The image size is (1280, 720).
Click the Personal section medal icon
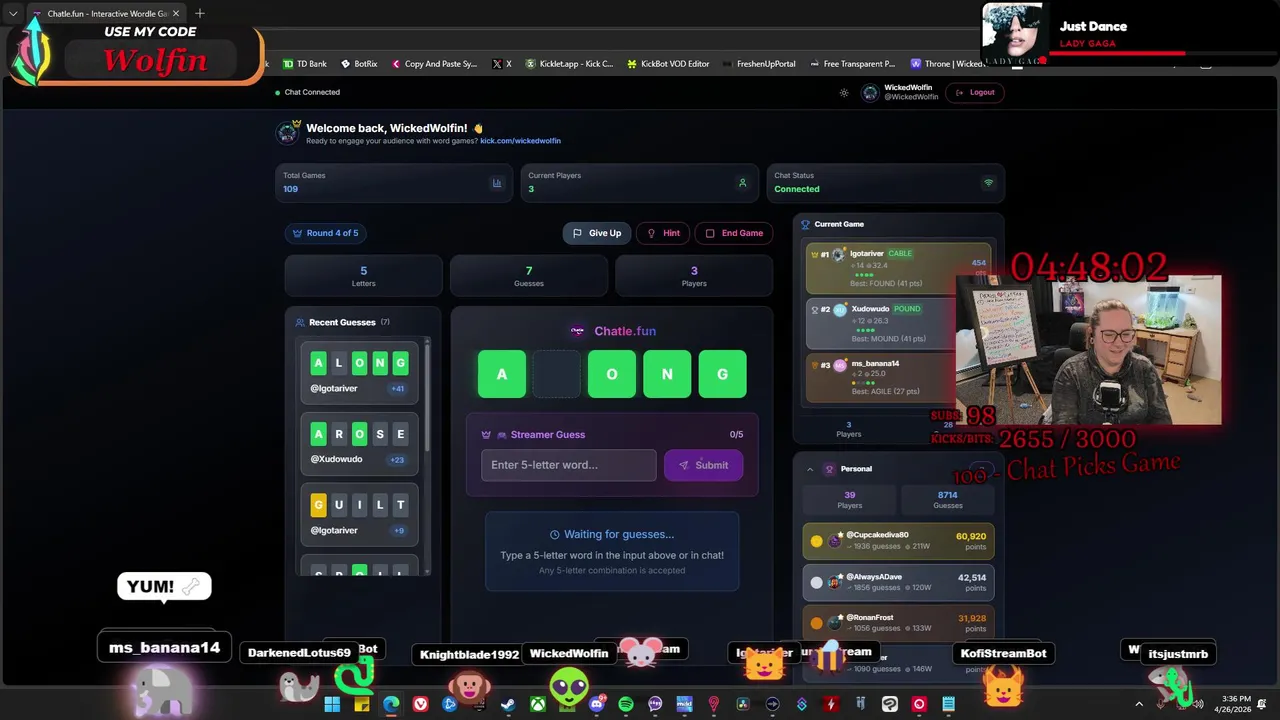tap(829, 469)
